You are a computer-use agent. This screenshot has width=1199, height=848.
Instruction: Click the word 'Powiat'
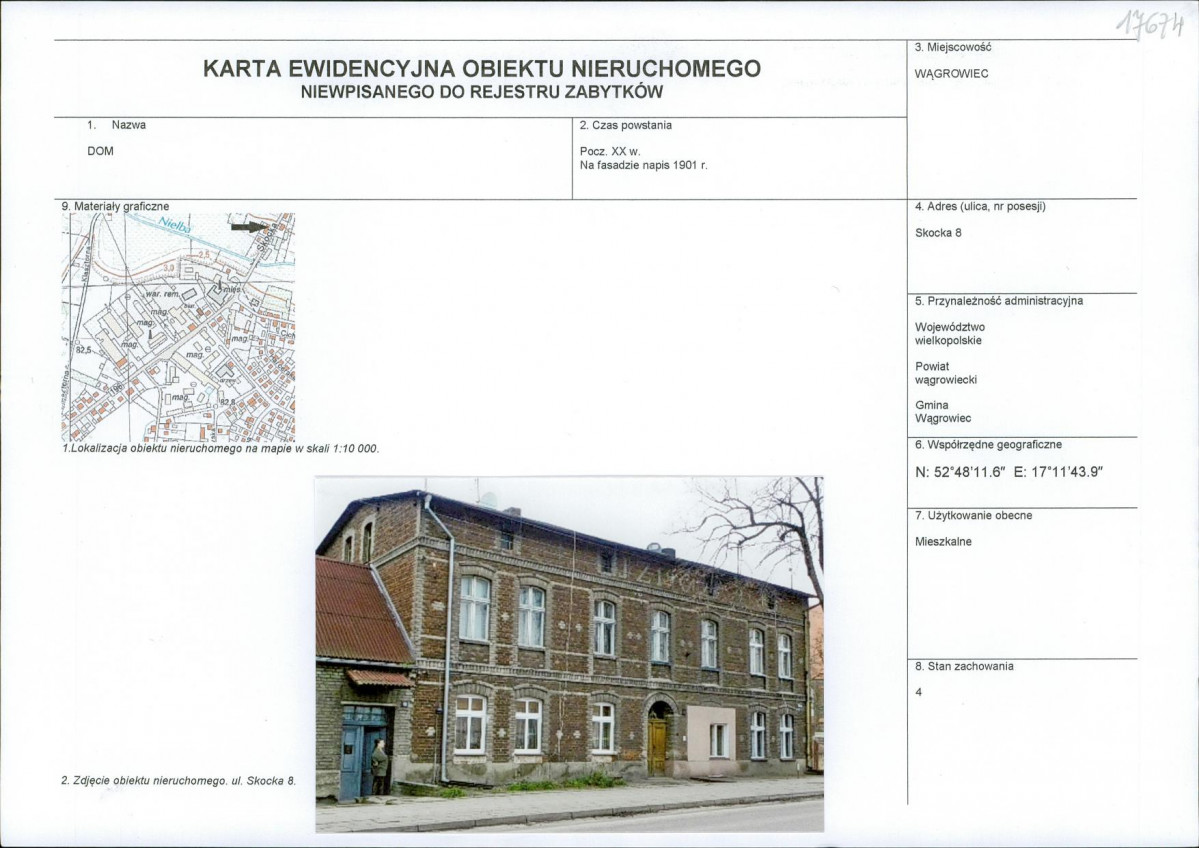coord(931,366)
